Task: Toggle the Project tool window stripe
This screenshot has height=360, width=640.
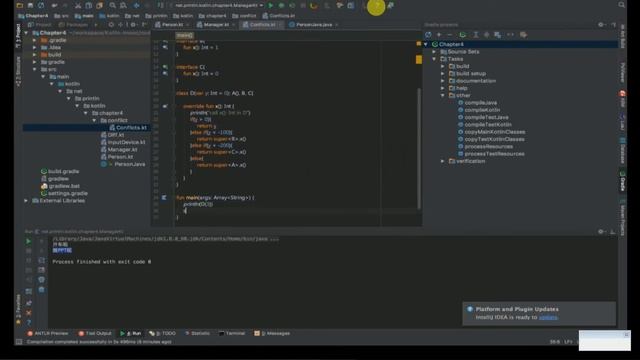Action: pos(18,36)
